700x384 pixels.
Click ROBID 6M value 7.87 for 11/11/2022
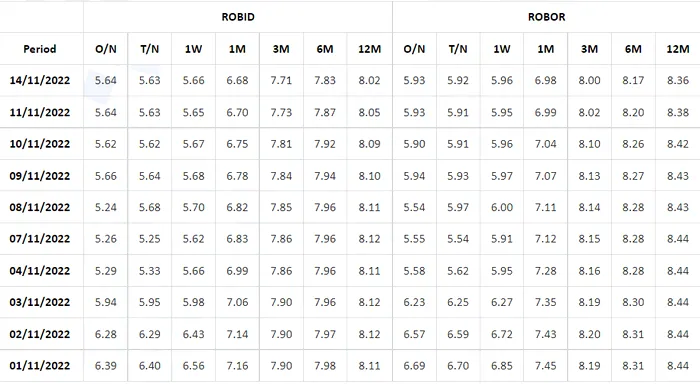pos(325,112)
